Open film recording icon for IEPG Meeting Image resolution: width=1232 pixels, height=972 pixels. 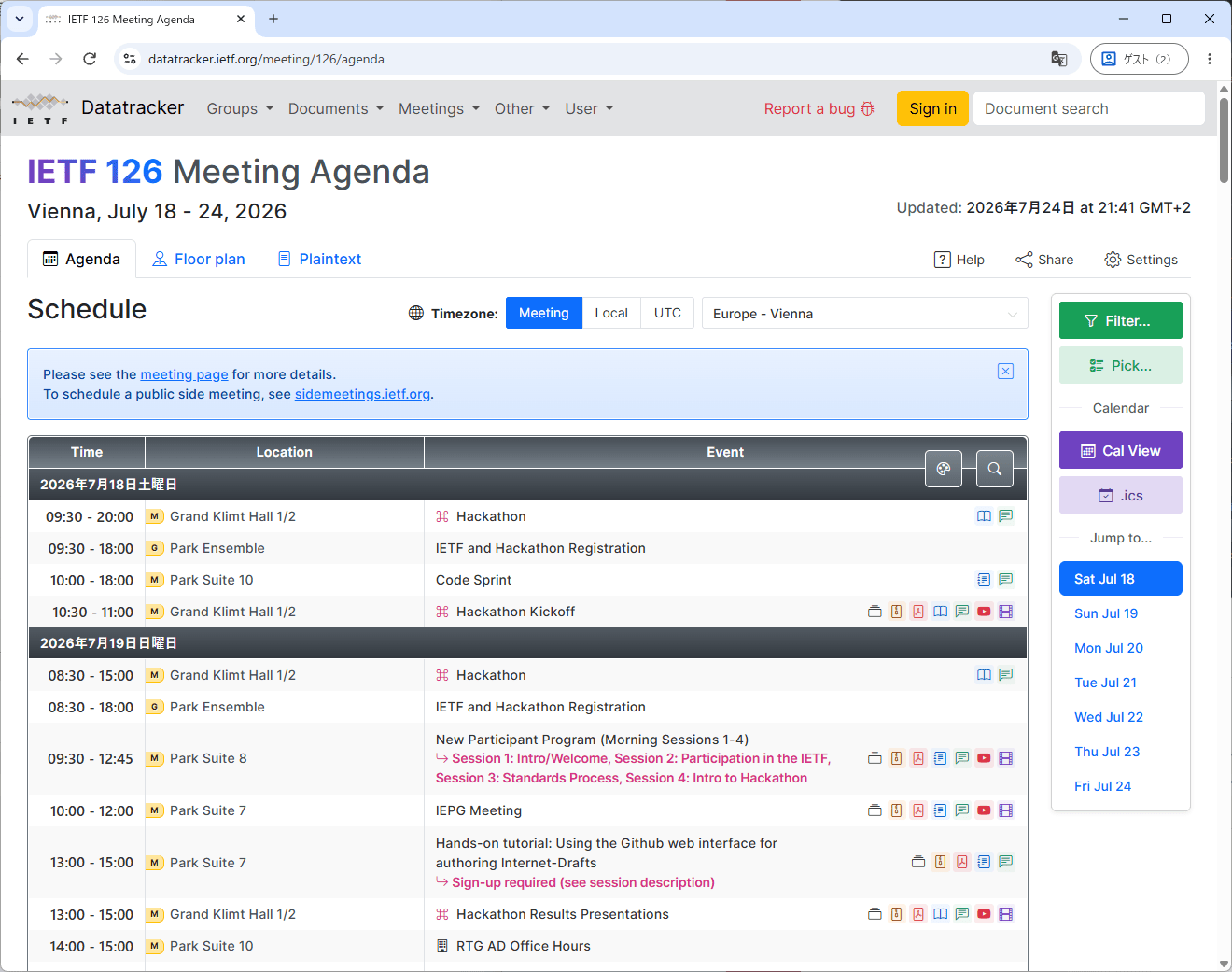[x=1006, y=810]
